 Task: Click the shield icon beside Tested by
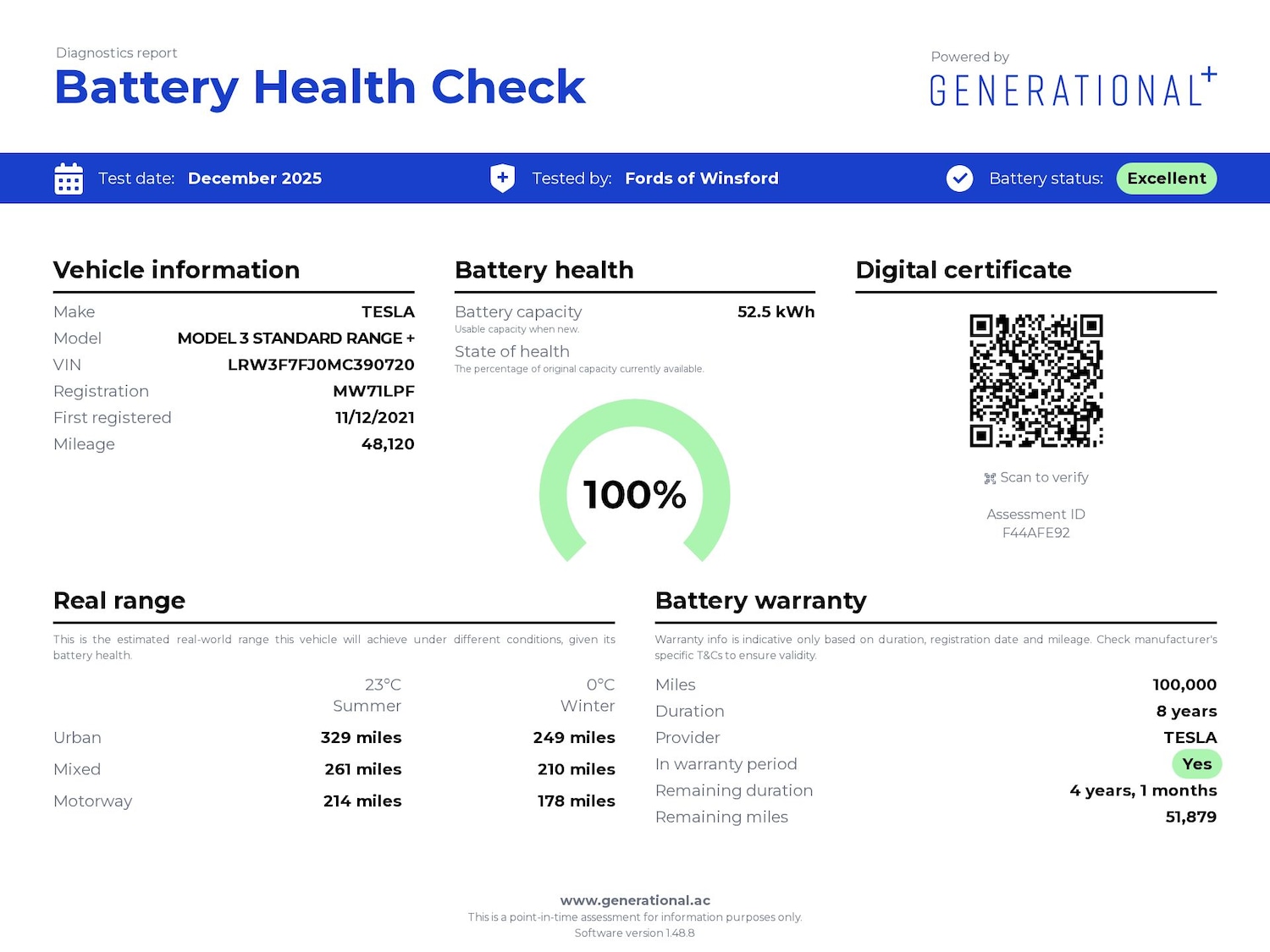tap(502, 179)
